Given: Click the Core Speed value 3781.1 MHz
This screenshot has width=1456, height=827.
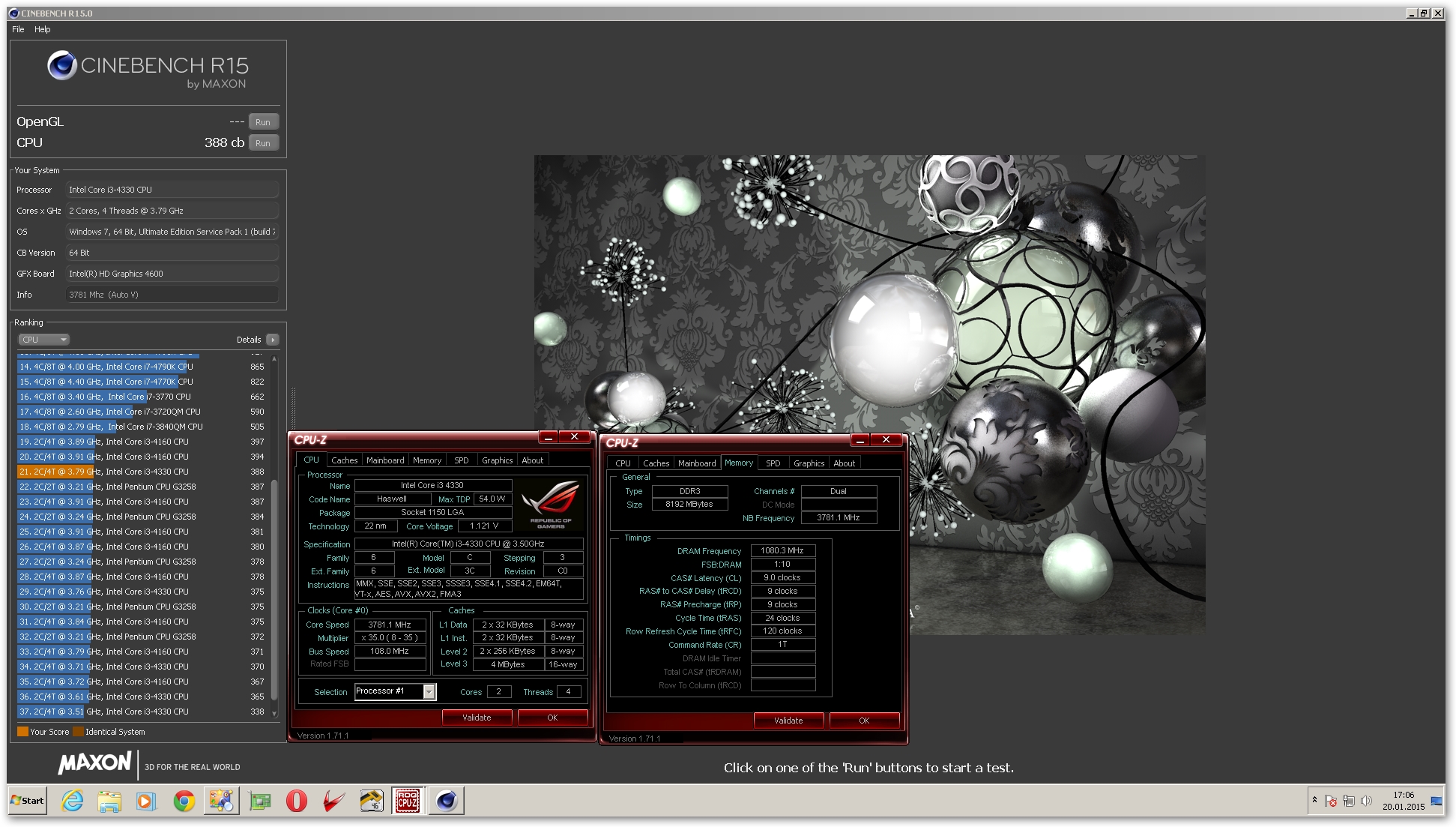Looking at the screenshot, I should click(x=390, y=625).
